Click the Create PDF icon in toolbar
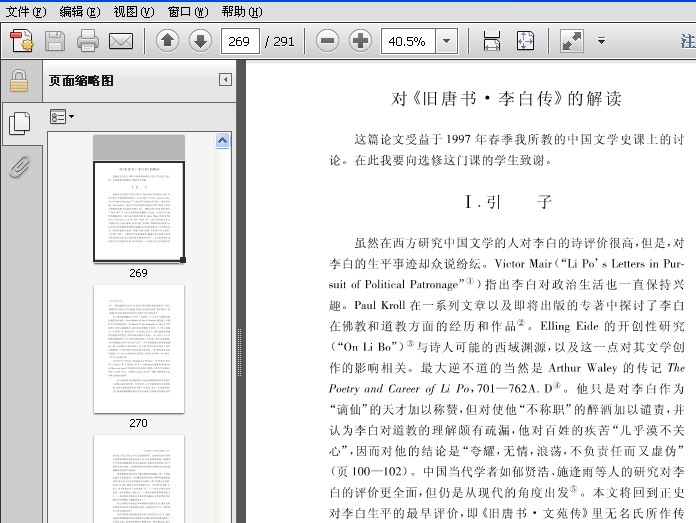The height and width of the screenshot is (523, 696). [22, 41]
